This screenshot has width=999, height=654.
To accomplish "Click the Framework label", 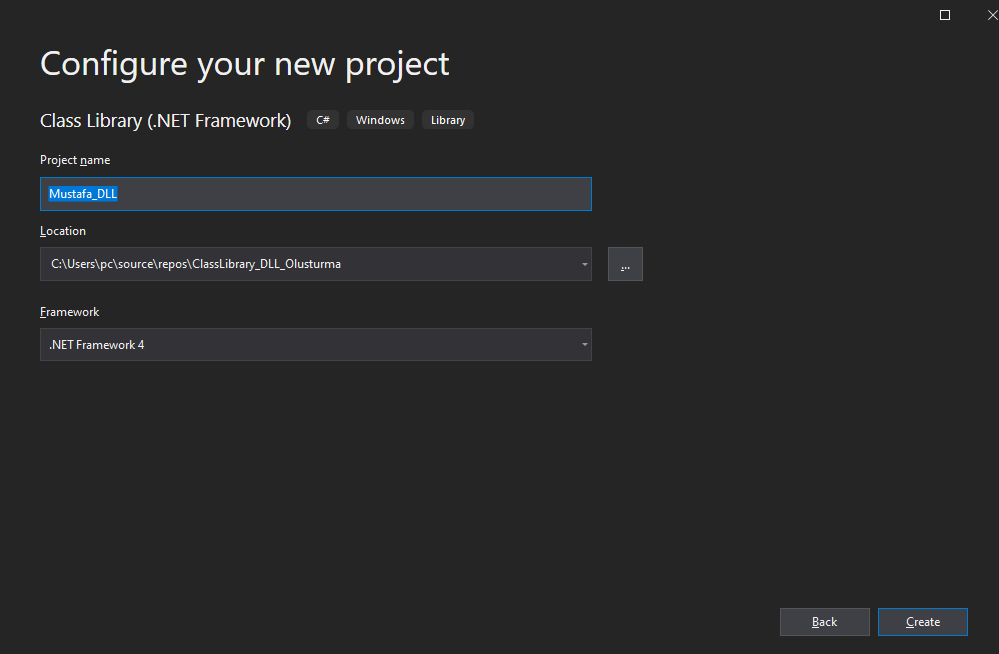I will click(70, 312).
